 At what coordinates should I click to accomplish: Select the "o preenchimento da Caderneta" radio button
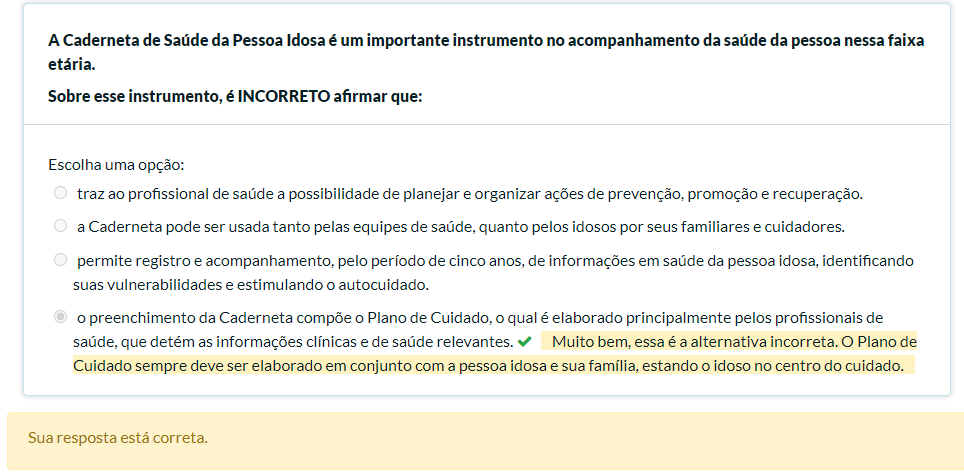coord(61,317)
